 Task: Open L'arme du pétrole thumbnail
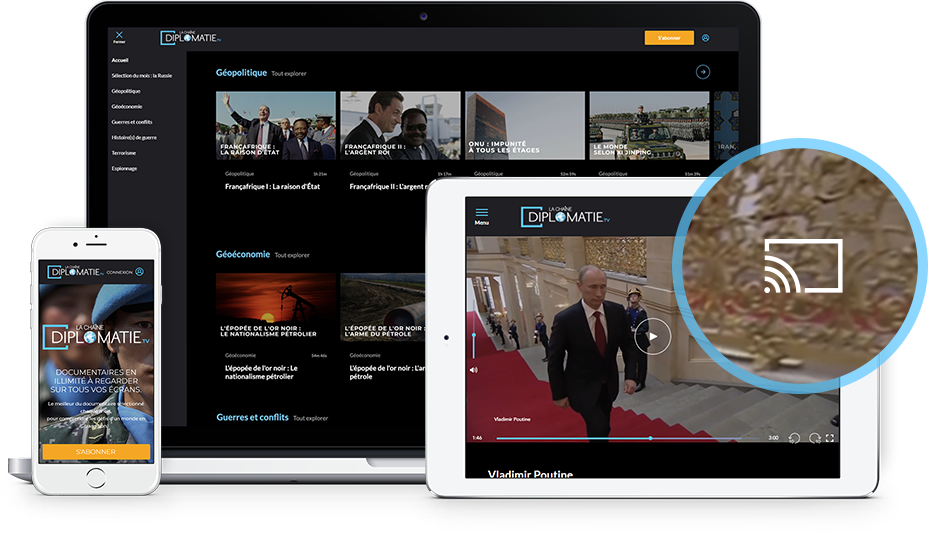[x=383, y=307]
